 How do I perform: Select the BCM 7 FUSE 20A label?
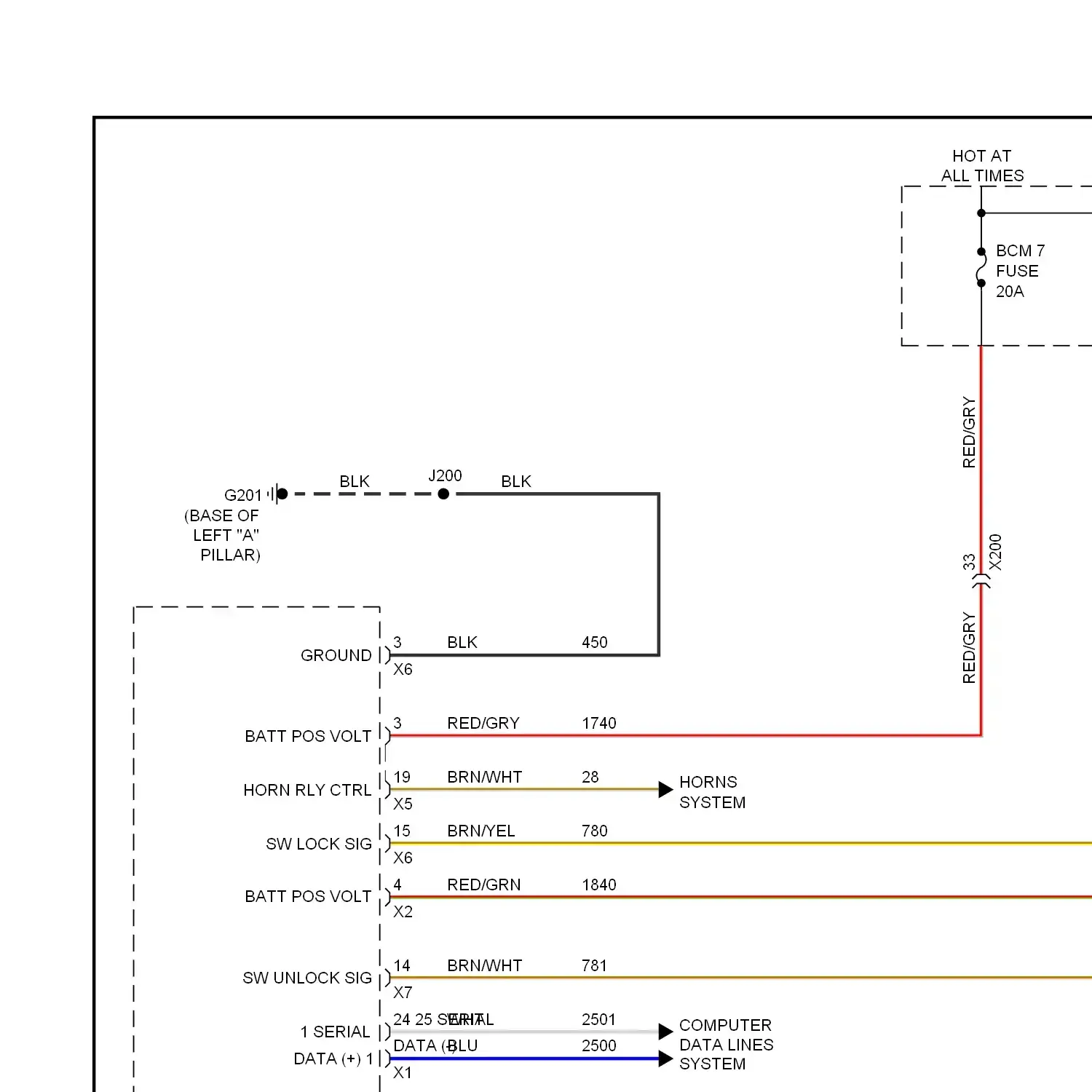(1020, 271)
